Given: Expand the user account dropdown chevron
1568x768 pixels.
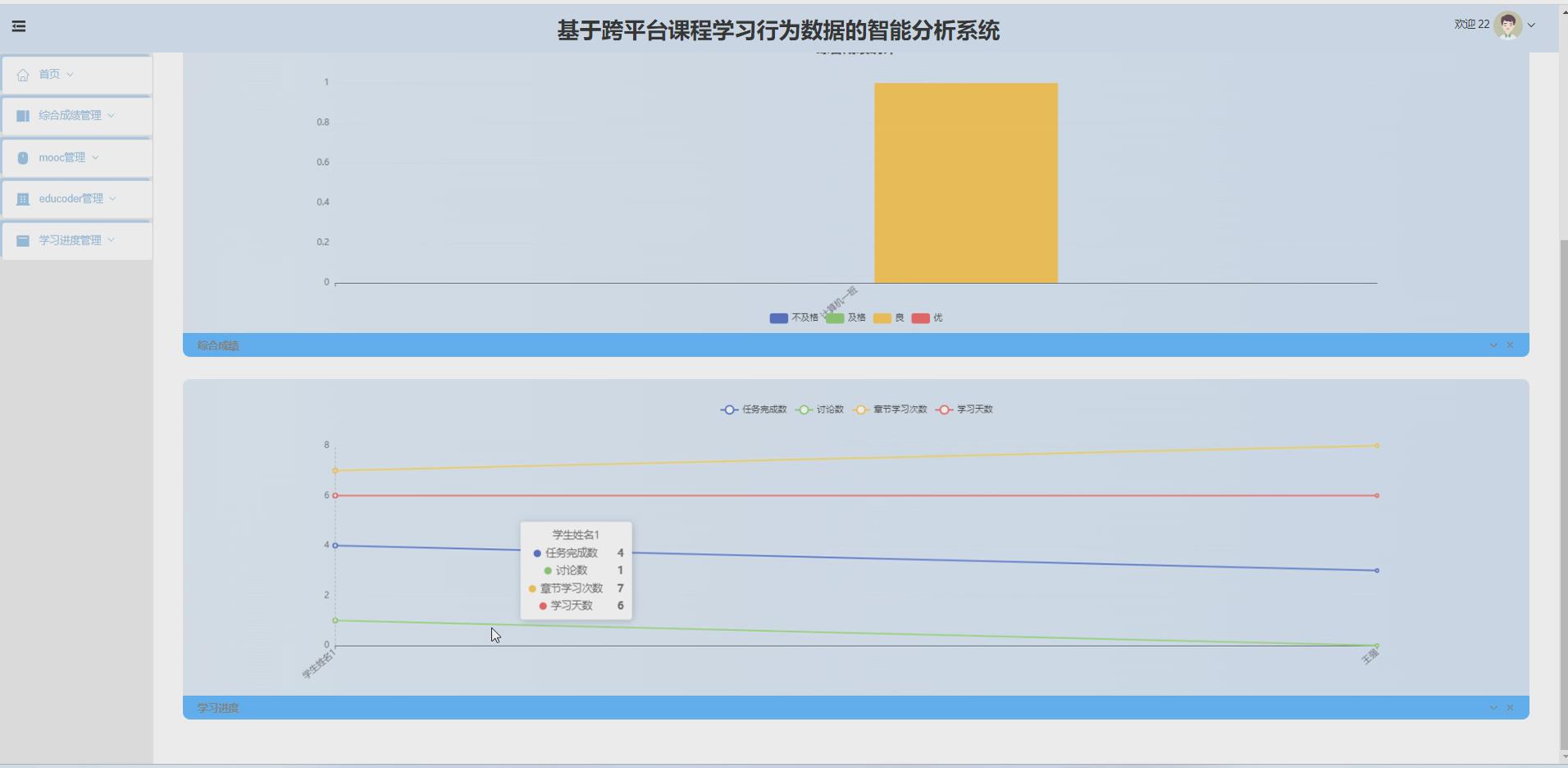Looking at the screenshot, I should coord(1532,25).
